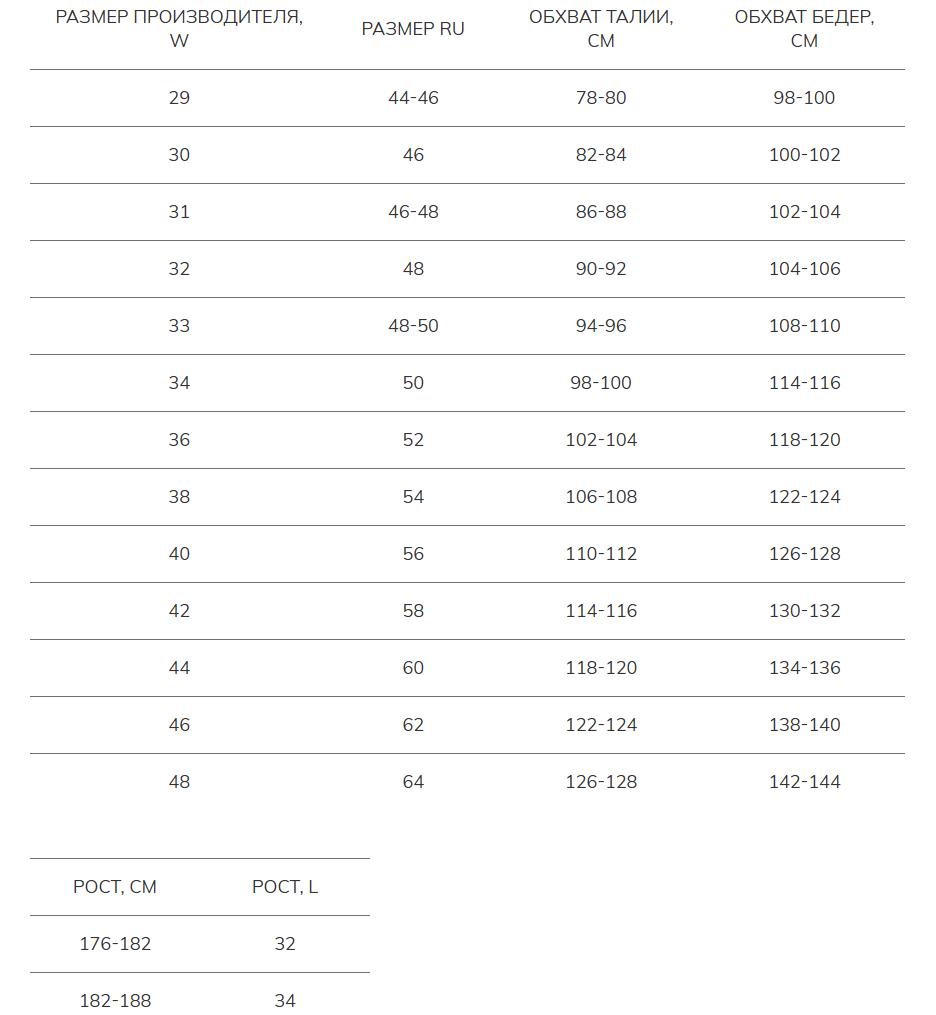Click RU size 56 cell
The width and height of the screenshot is (936, 1015).
413,553
